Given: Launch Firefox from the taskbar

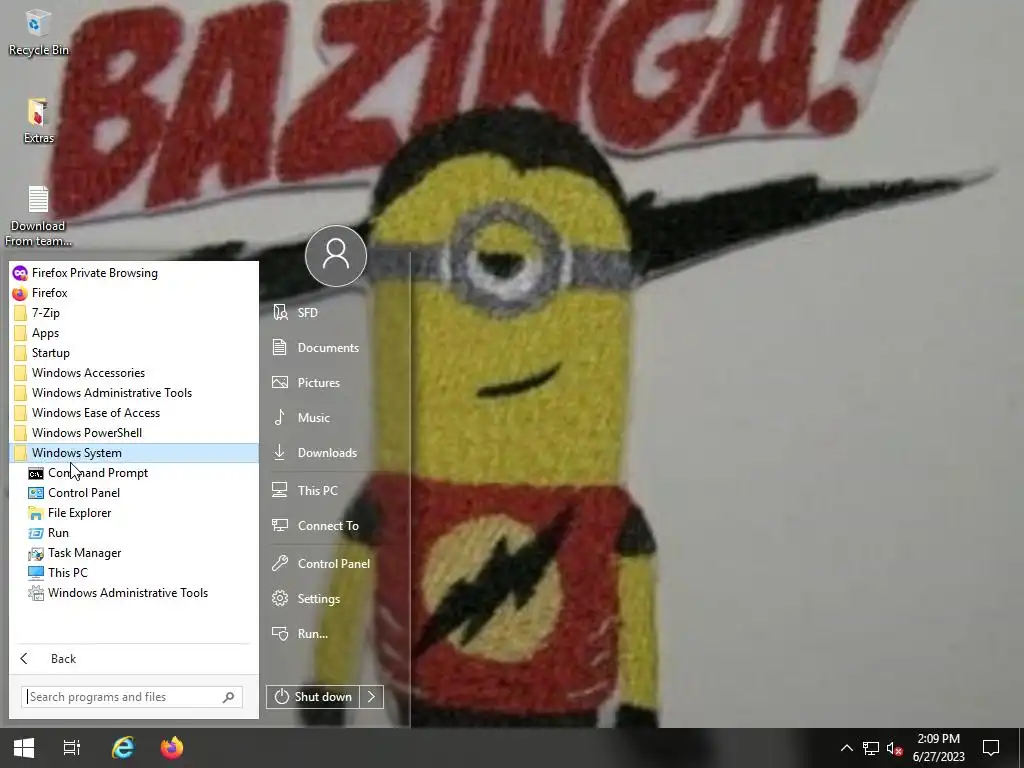Looking at the screenshot, I should [x=172, y=748].
